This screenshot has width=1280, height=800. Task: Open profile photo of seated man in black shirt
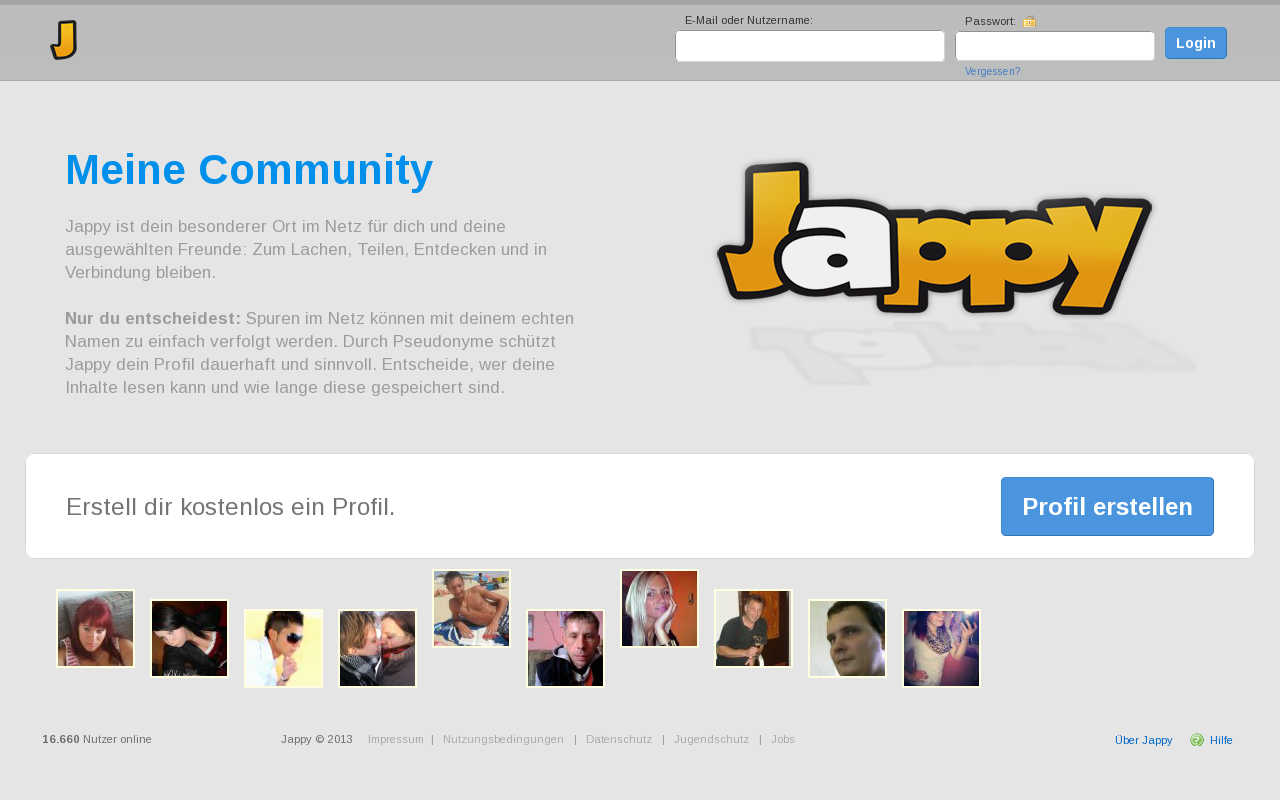coord(753,628)
